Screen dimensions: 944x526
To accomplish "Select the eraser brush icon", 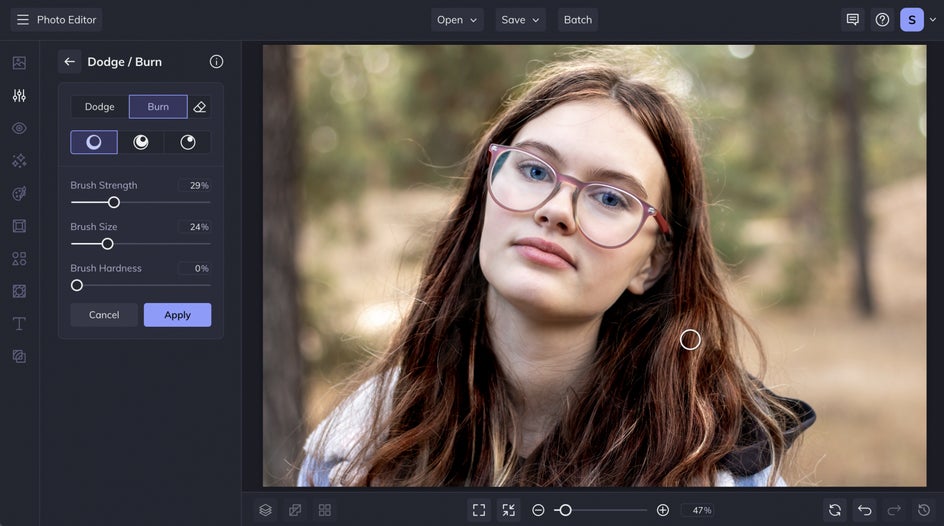I will pyautogui.click(x=200, y=107).
